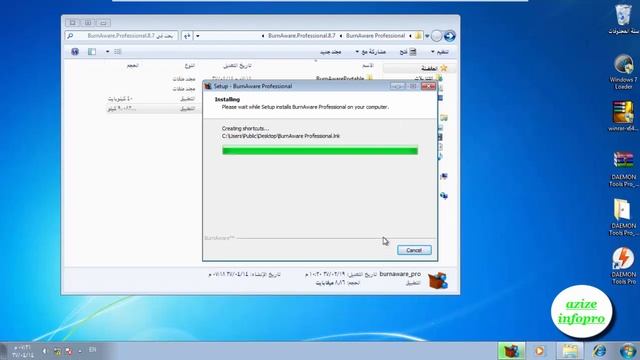Refresh the Explorer folder view
The width and height of the screenshot is (640, 360).
click(187, 36)
